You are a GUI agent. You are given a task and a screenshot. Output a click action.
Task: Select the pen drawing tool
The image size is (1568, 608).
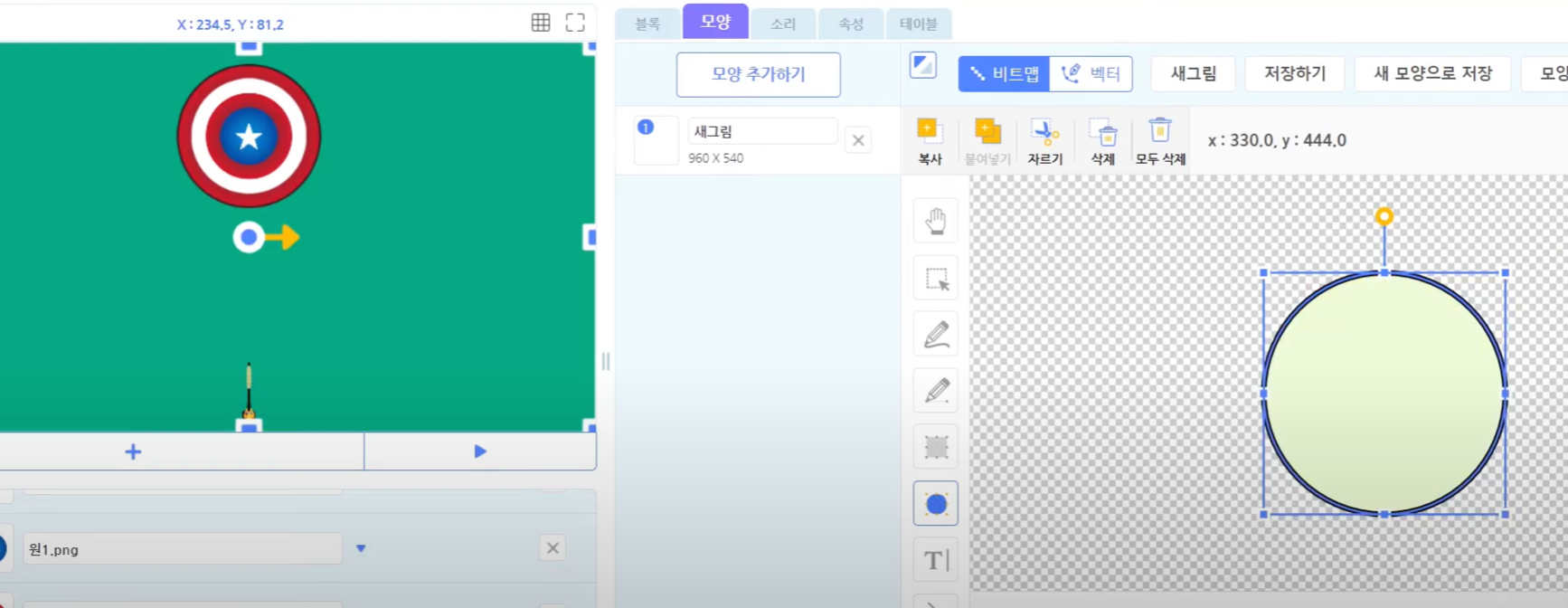(x=936, y=334)
